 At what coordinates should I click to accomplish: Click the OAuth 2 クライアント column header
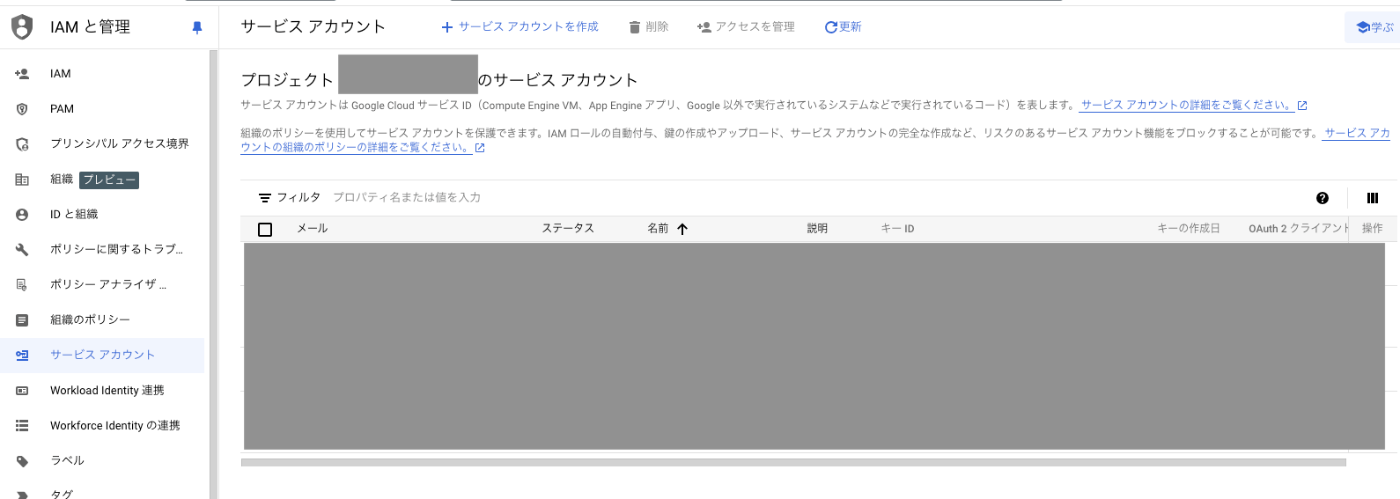(x=1299, y=229)
